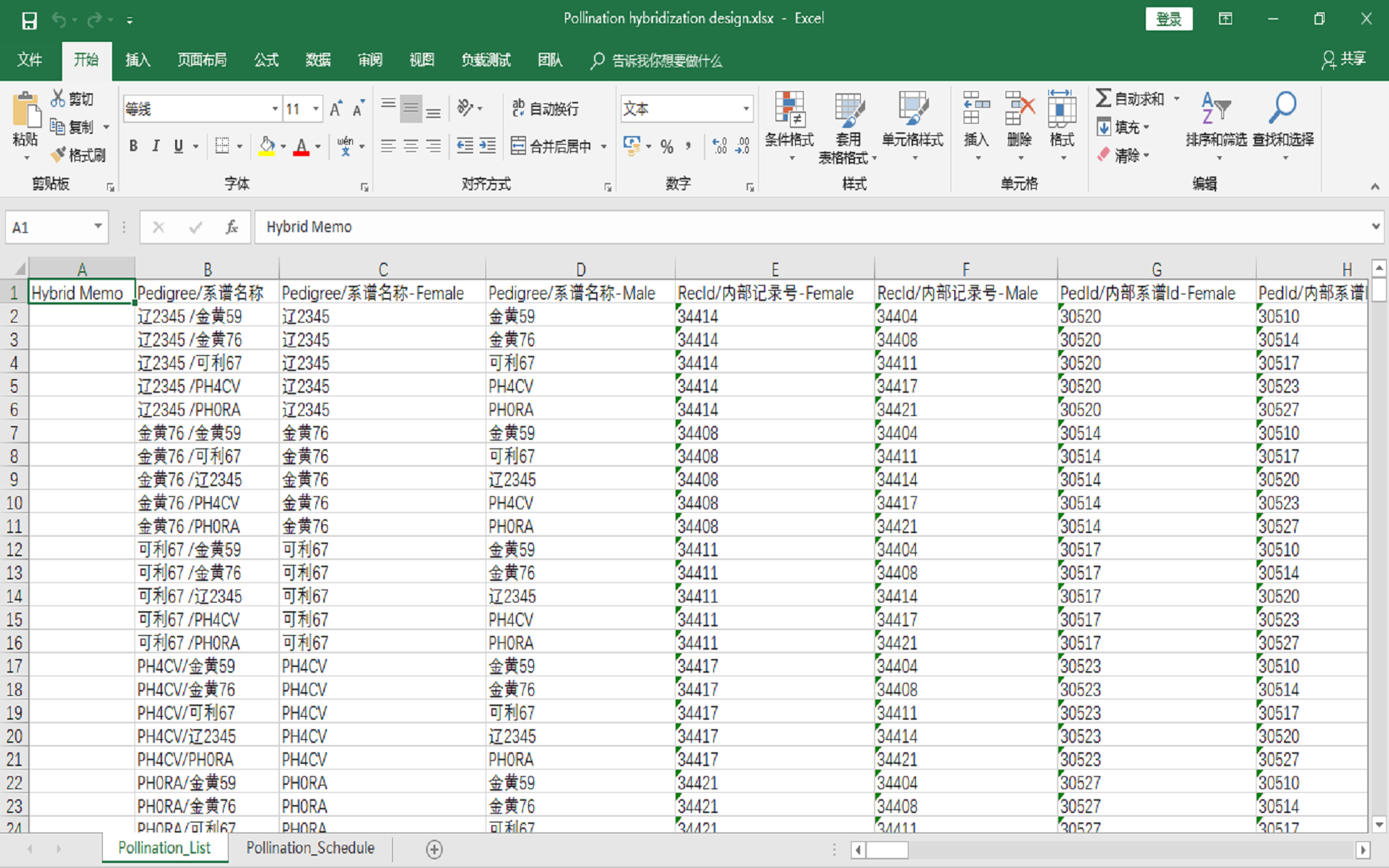Switch to the Insert ribbon tab
The image size is (1389, 868).
click(x=137, y=60)
